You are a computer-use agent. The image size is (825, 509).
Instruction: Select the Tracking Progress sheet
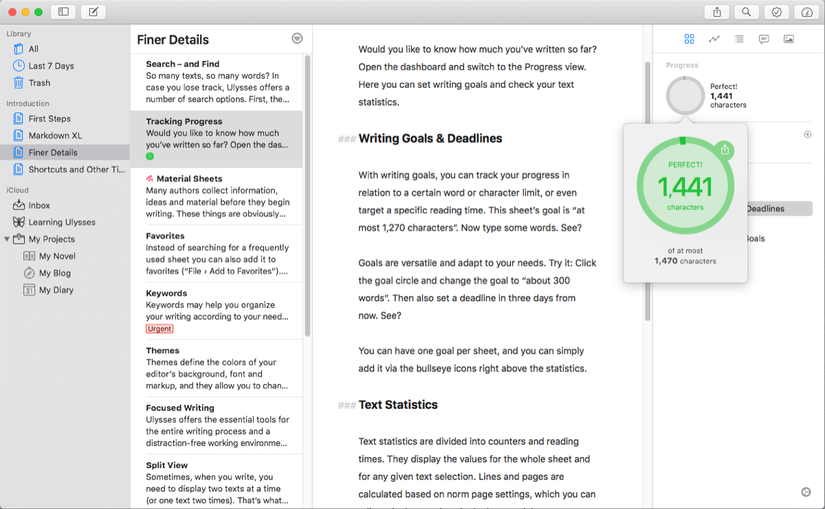(x=217, y=139)
